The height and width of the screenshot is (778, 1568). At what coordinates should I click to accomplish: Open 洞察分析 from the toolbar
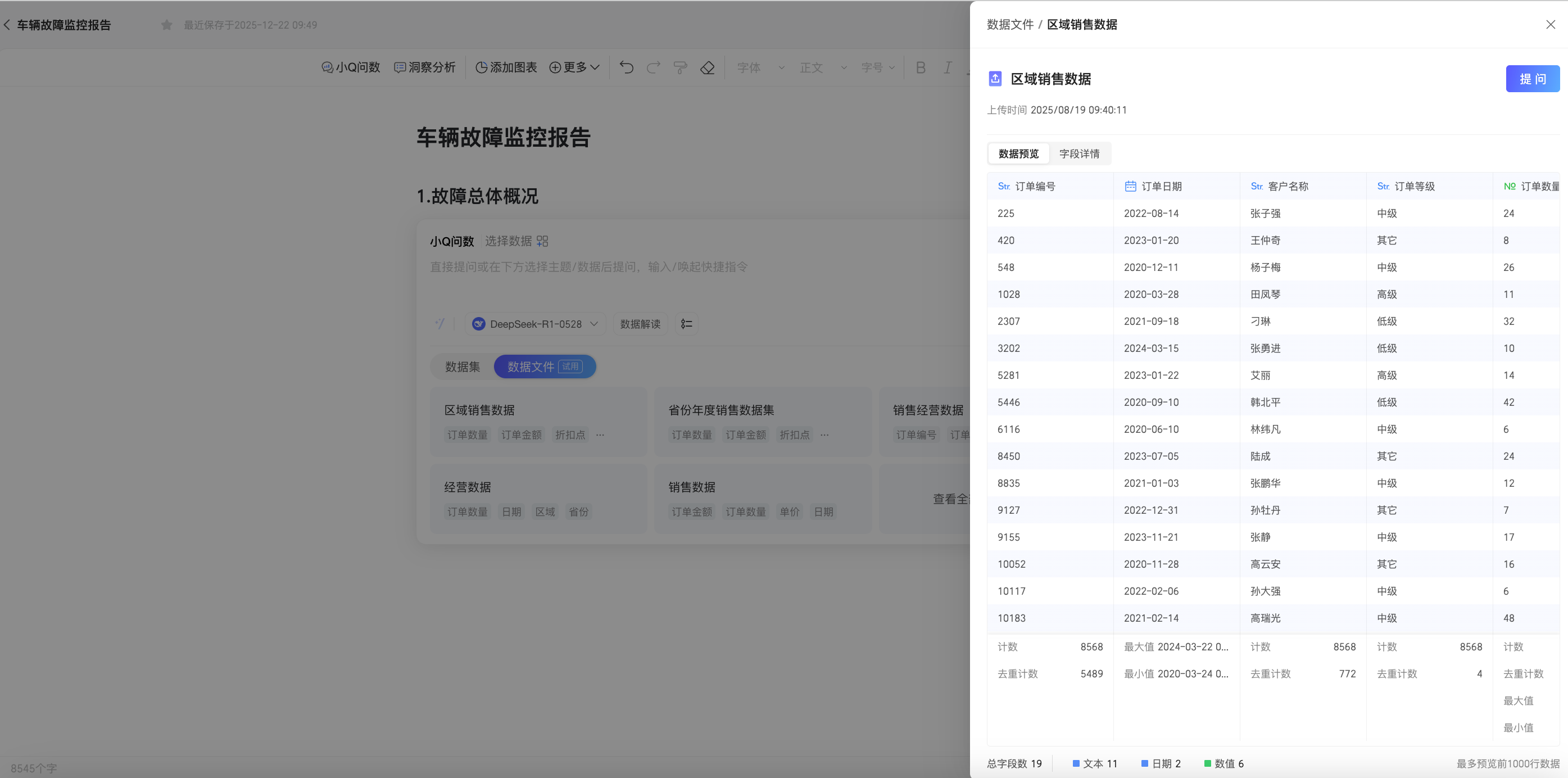(425, 67)
